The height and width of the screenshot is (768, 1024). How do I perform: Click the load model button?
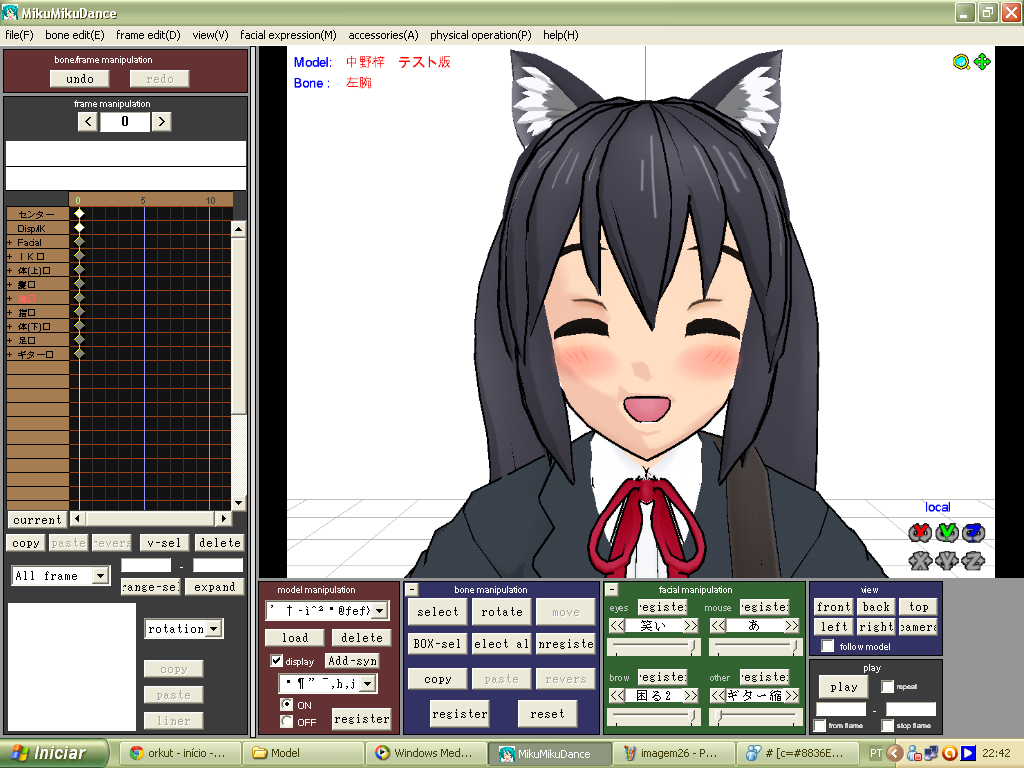(295, 637)
